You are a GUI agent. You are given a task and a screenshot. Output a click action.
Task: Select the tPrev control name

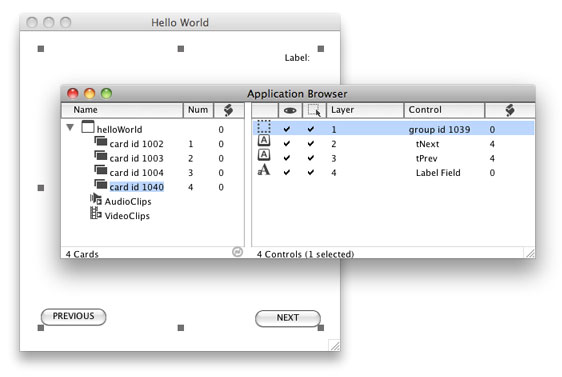pos(427,158)
